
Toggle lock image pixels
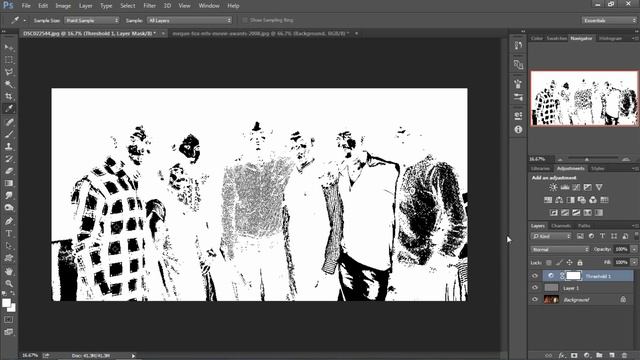559,262
